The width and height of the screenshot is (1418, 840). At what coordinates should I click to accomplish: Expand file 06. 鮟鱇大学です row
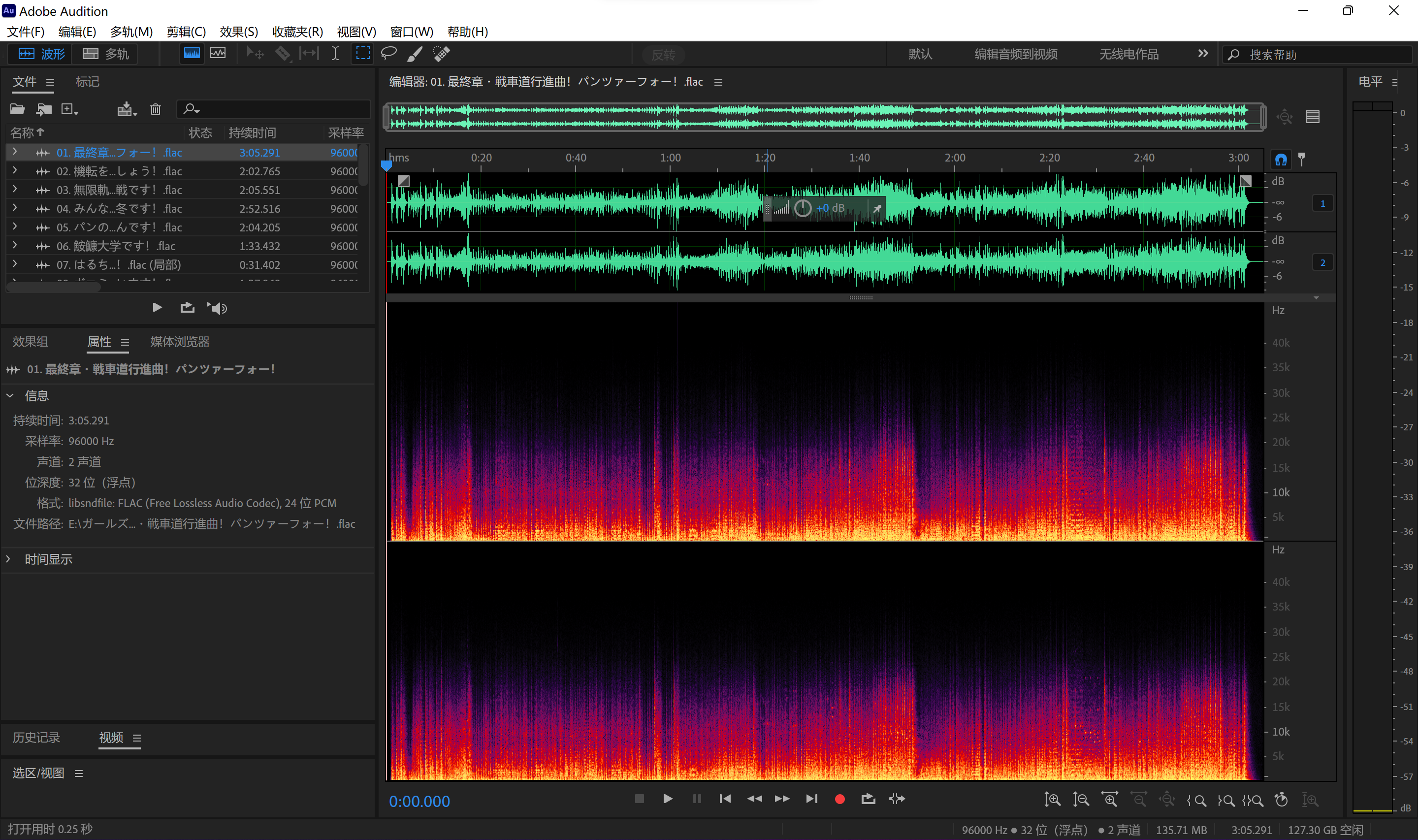click(x=15, y=245)
